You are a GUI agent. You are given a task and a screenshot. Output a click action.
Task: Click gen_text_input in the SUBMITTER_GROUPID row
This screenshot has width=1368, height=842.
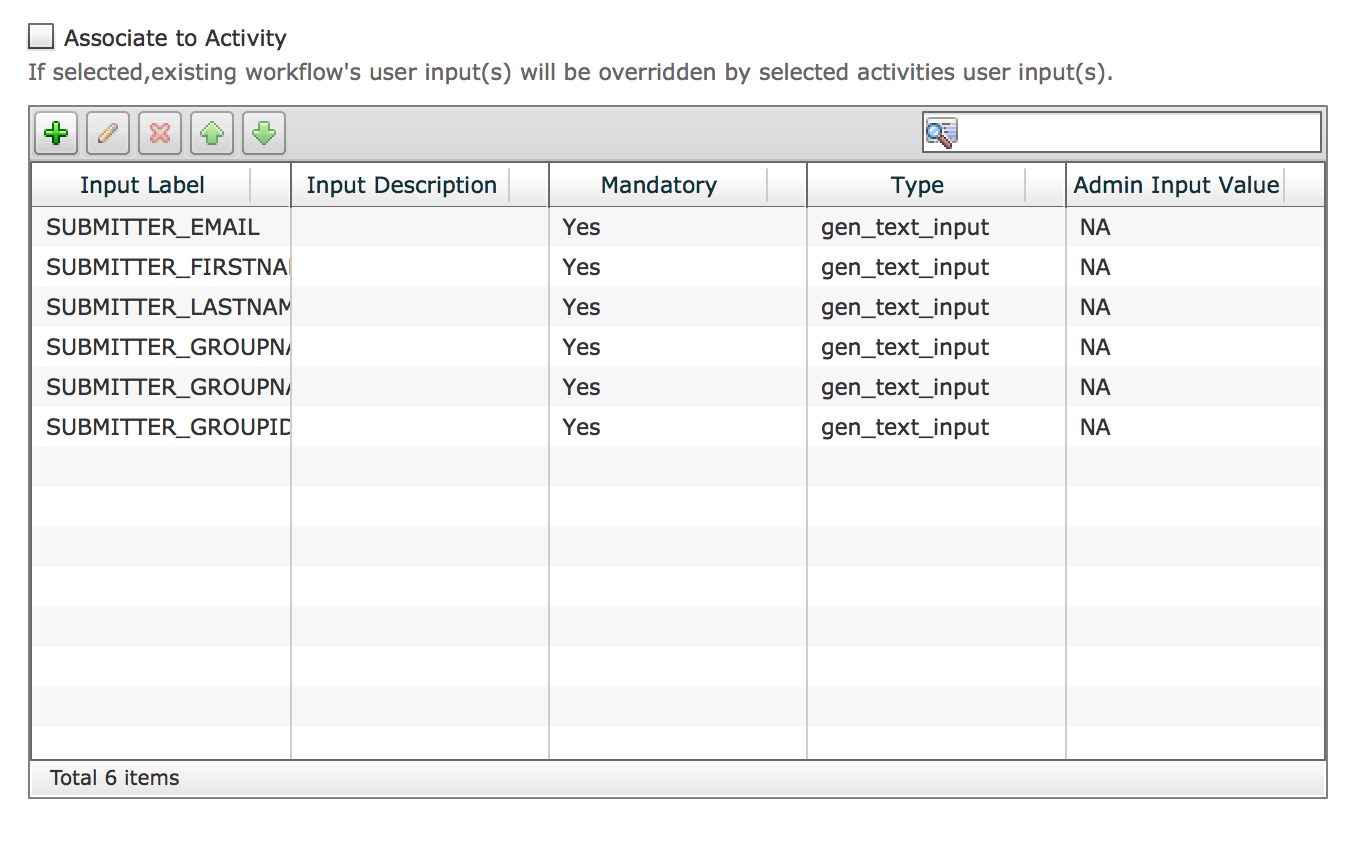pyautogui.click(x=905, y=428)
